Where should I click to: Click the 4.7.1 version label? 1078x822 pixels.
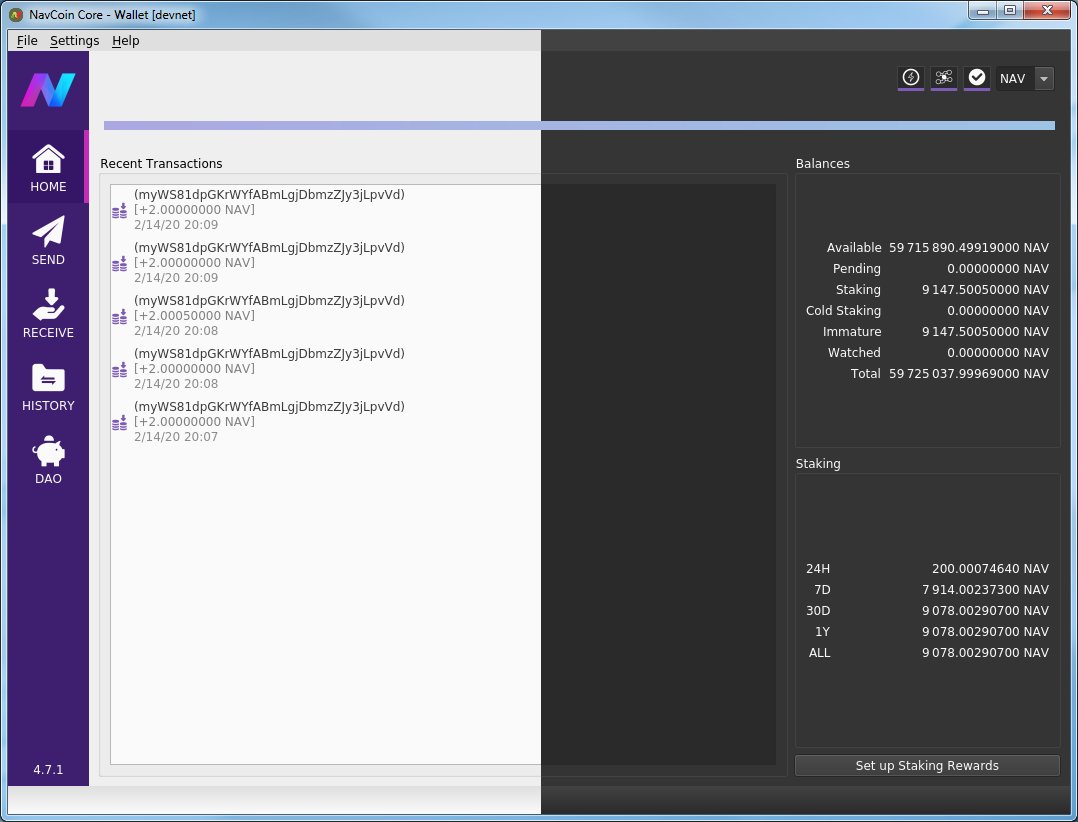[x=48, y=770]
